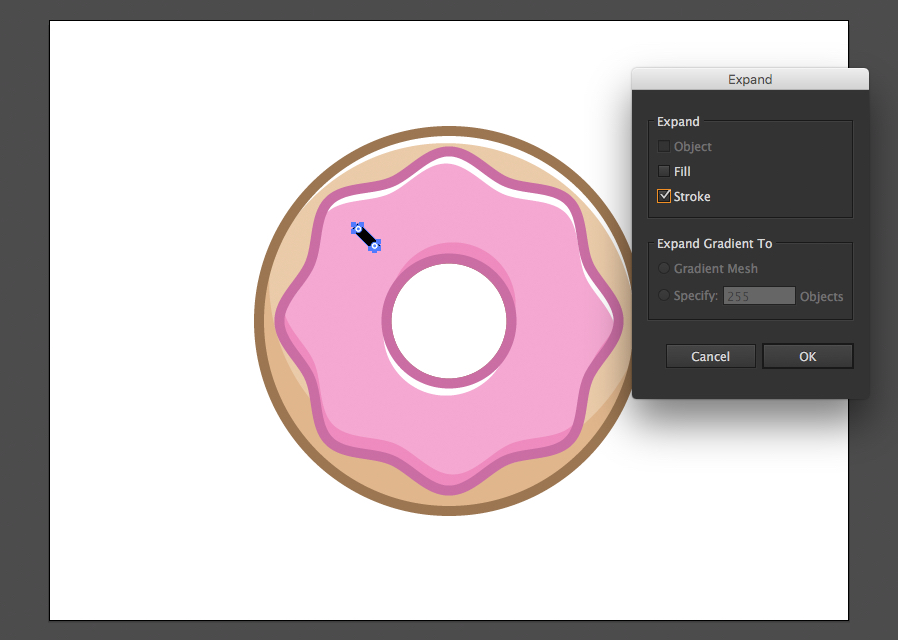Confirm expansion with the OK button
898x640 pixels.
click(x=808, y=357)
